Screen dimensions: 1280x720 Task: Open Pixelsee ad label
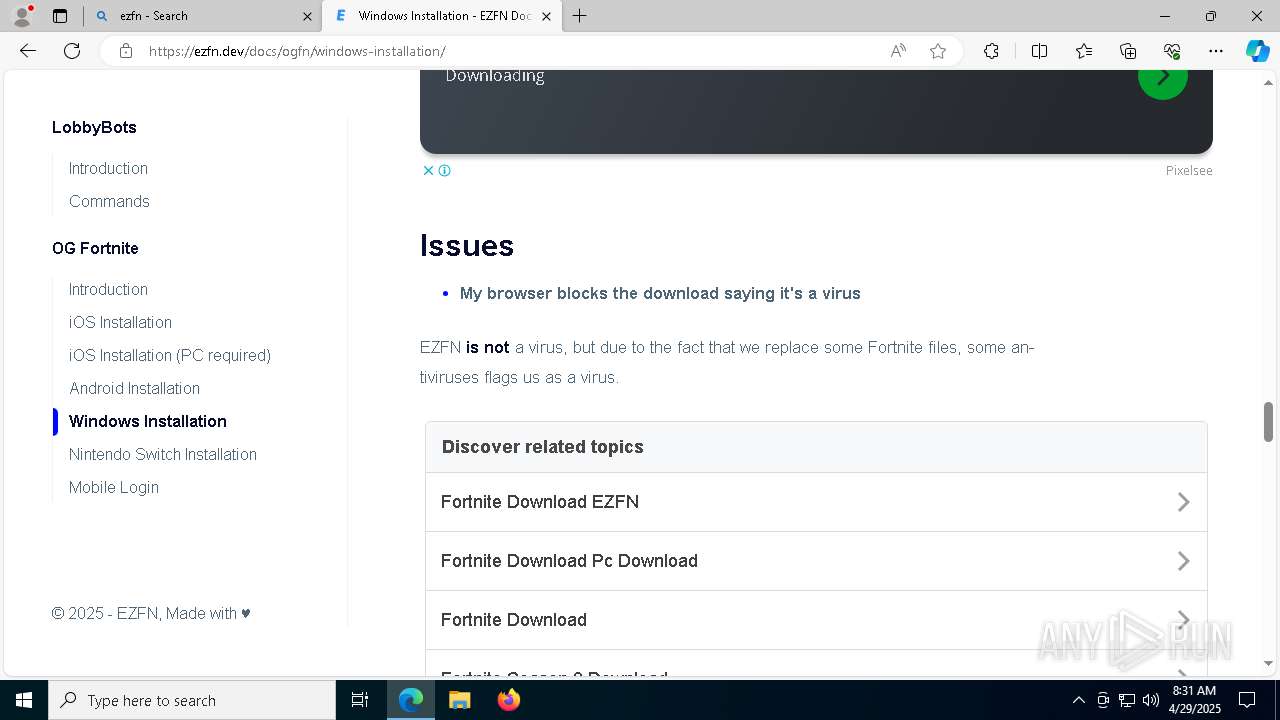click(x=1189, y=171)
